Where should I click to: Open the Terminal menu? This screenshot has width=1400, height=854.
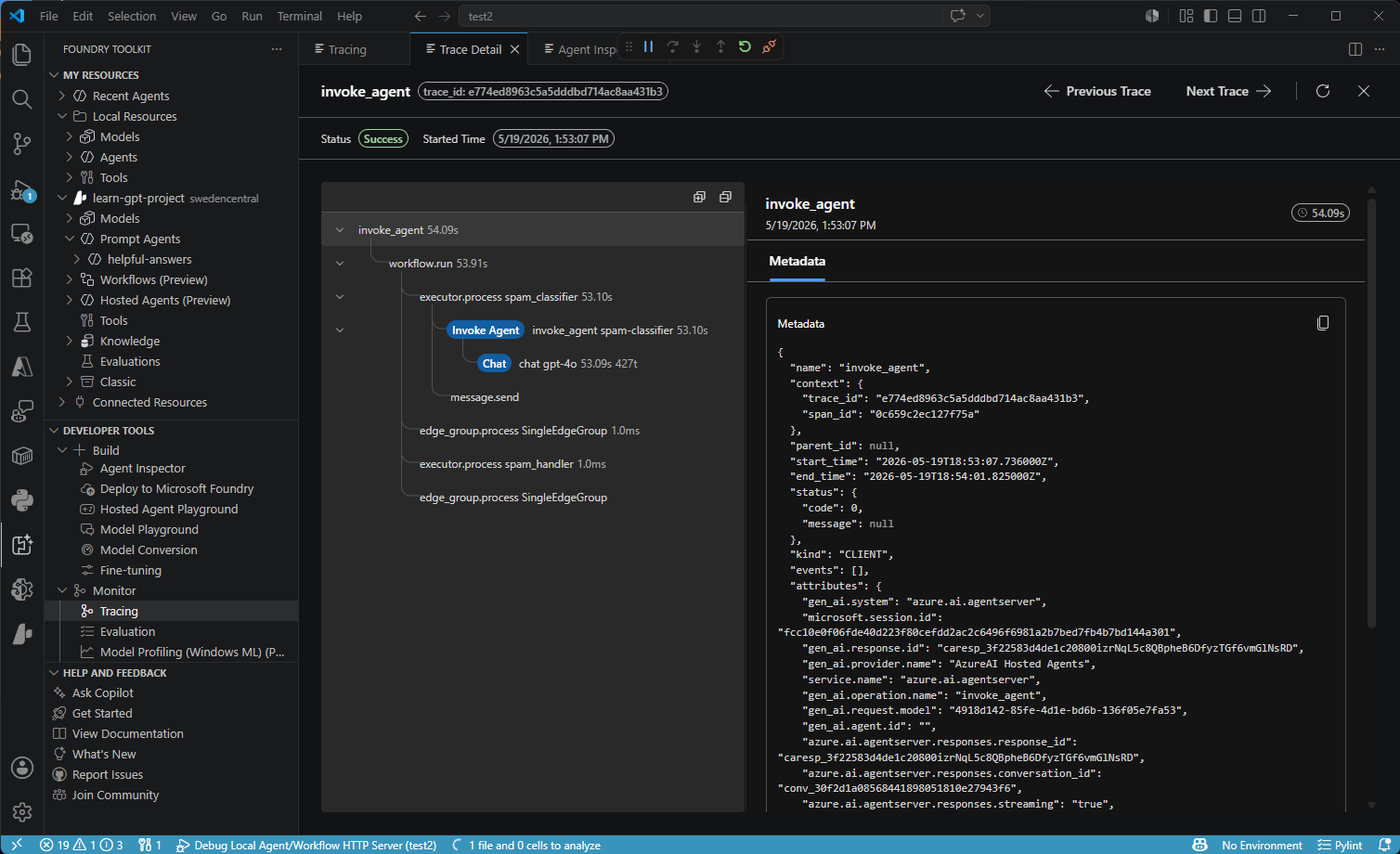click(300, 16)
